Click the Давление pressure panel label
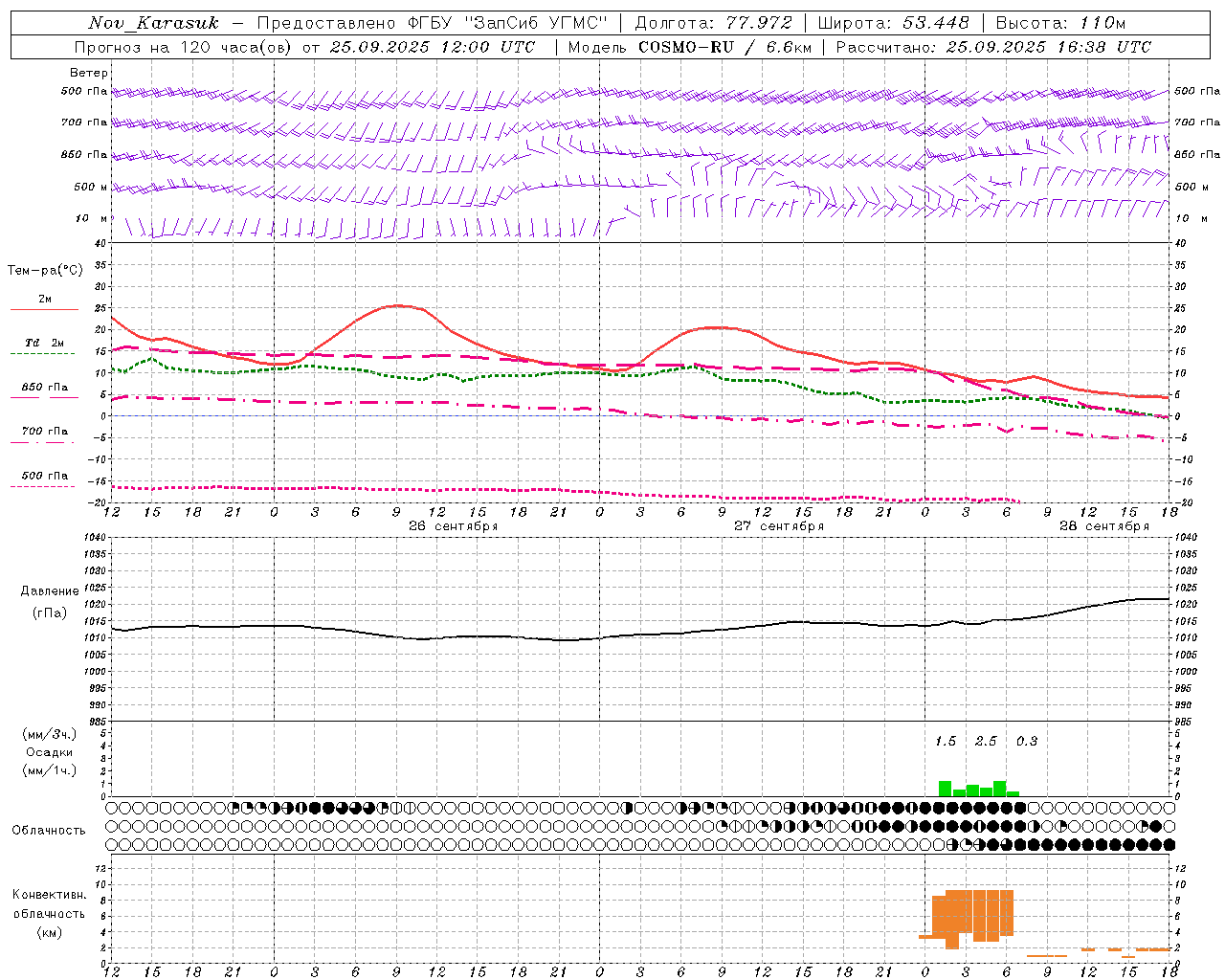The image size is (1225, 980). pos(50,590)
